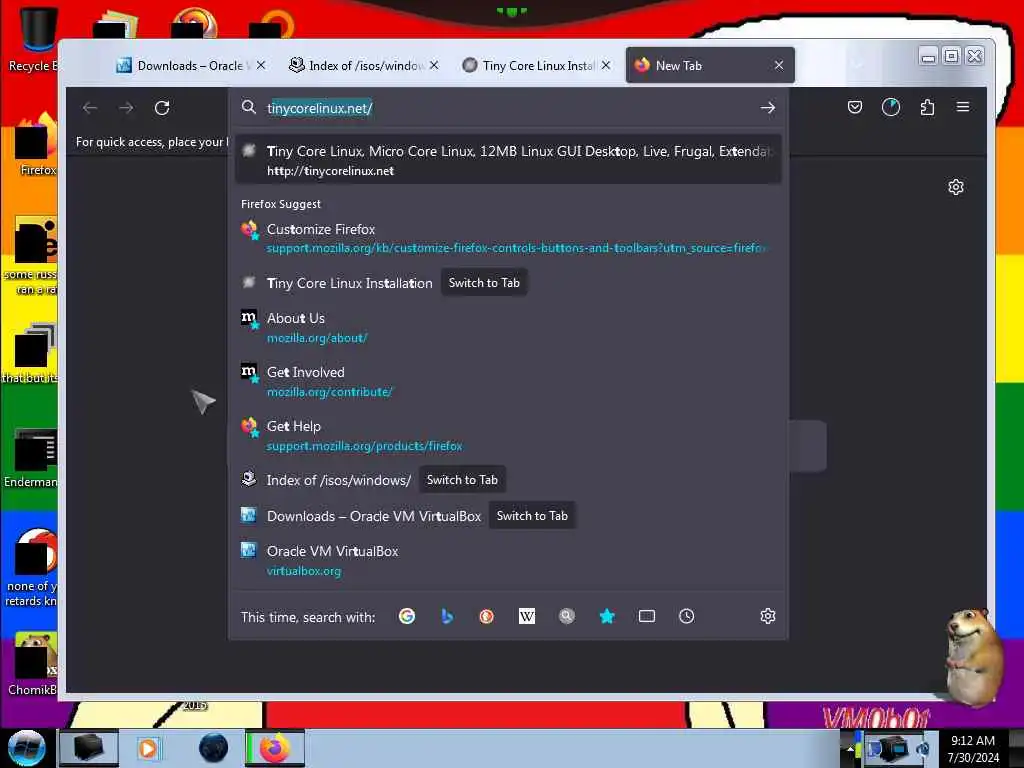Image resolution: width=1024 pixels, height=768 pixels.
Task: Close the New Tab tab
Action: 779,65
